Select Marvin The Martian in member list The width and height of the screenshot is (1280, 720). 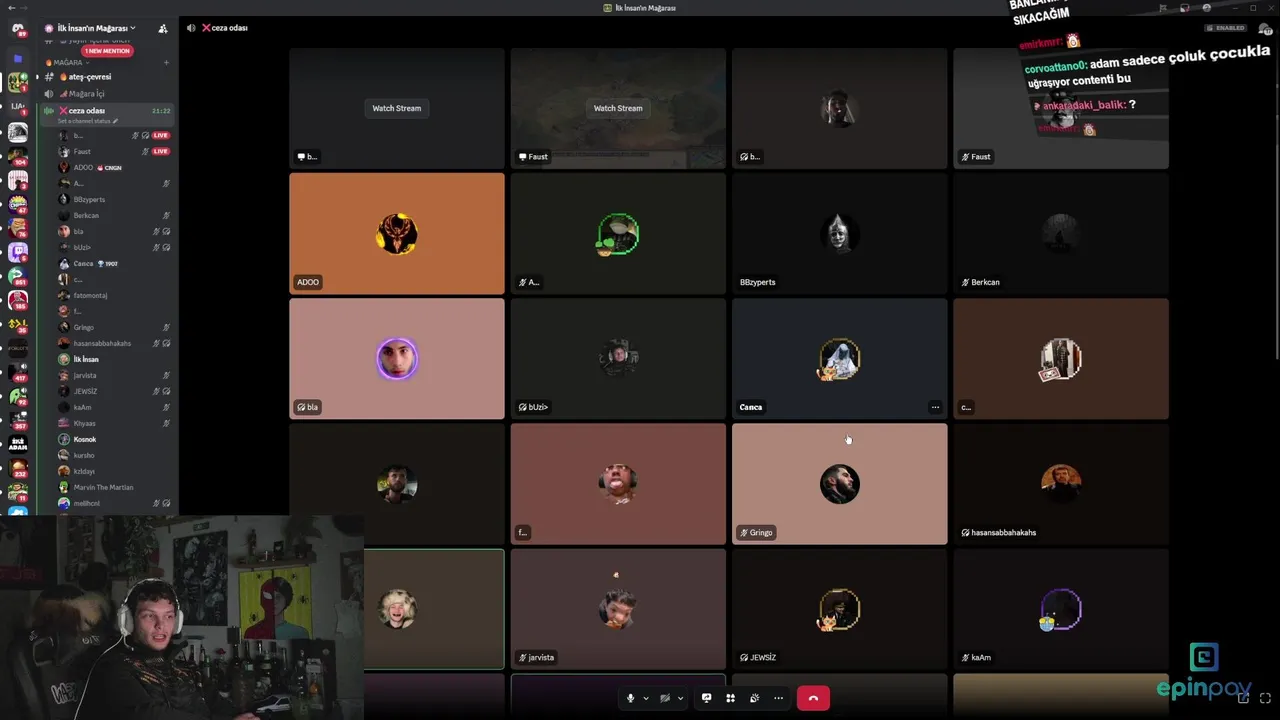113,487
